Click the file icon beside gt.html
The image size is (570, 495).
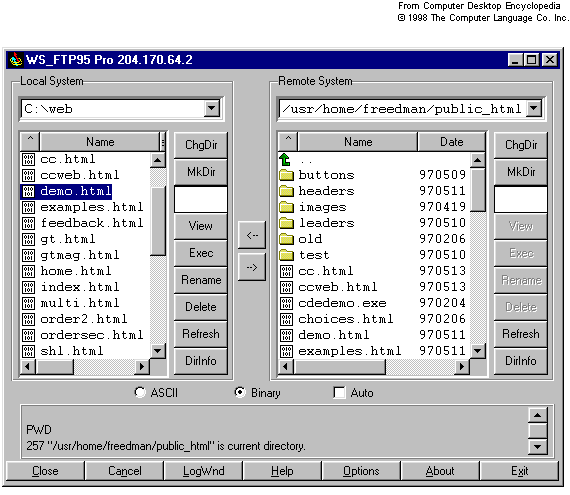click(x=28, y=239)
